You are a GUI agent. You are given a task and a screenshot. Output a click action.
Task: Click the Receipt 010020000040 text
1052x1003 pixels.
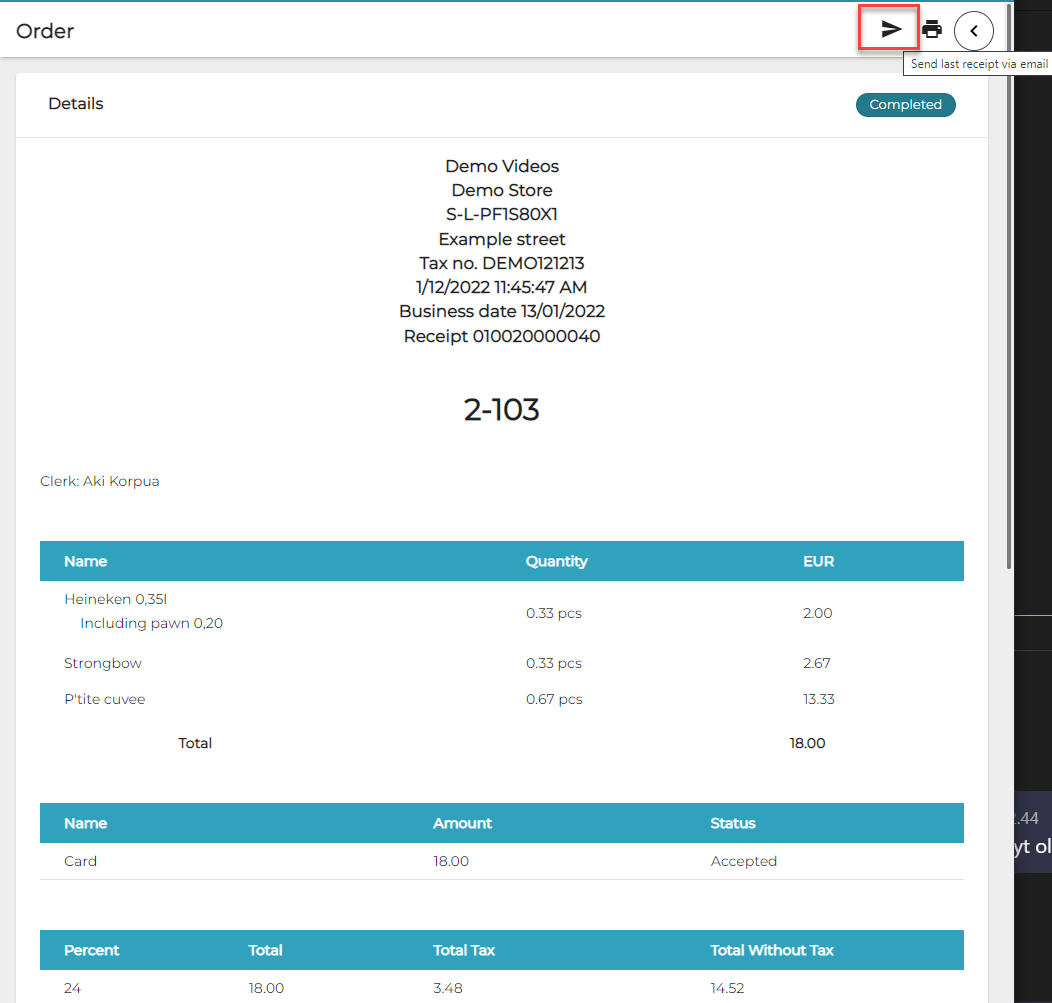[x=501, y=336]
